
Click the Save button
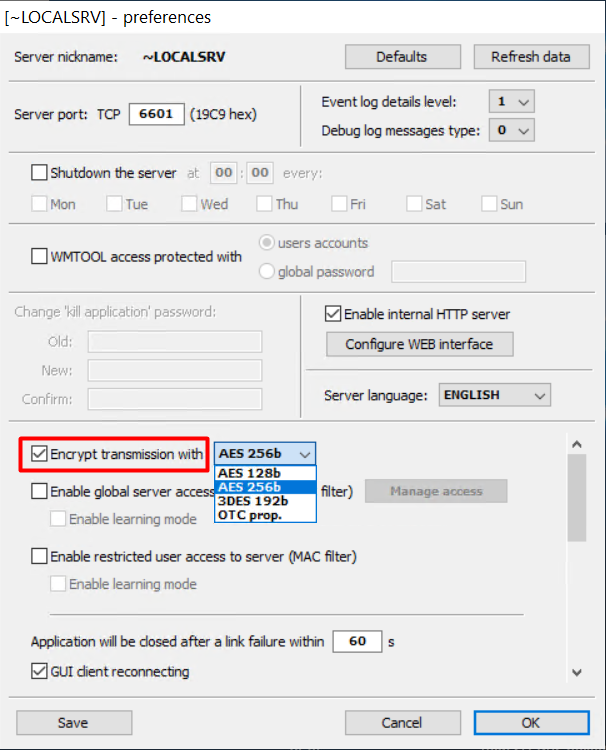point(73,722)
